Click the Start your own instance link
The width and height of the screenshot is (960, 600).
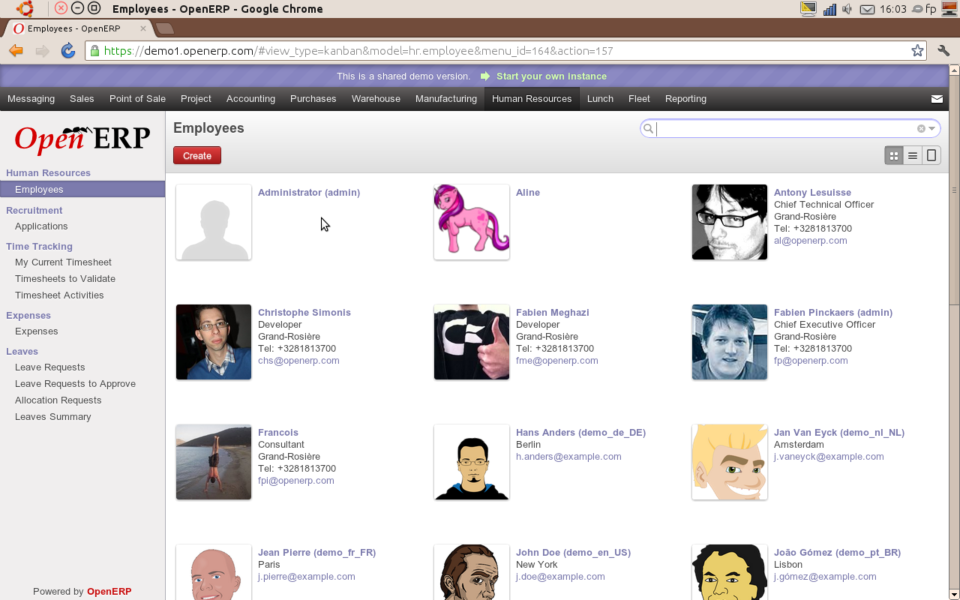tap(552, 76)
